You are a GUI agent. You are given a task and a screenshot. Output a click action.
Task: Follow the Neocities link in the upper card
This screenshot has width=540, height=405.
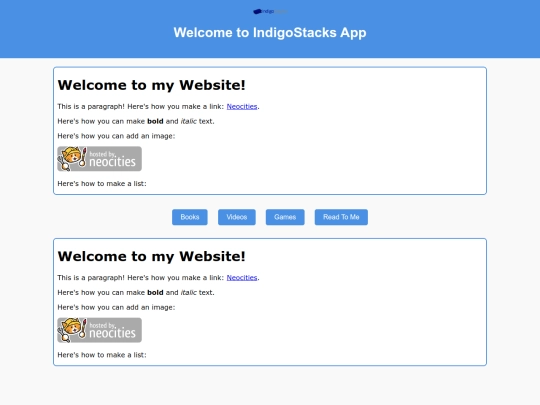[242, 106]
